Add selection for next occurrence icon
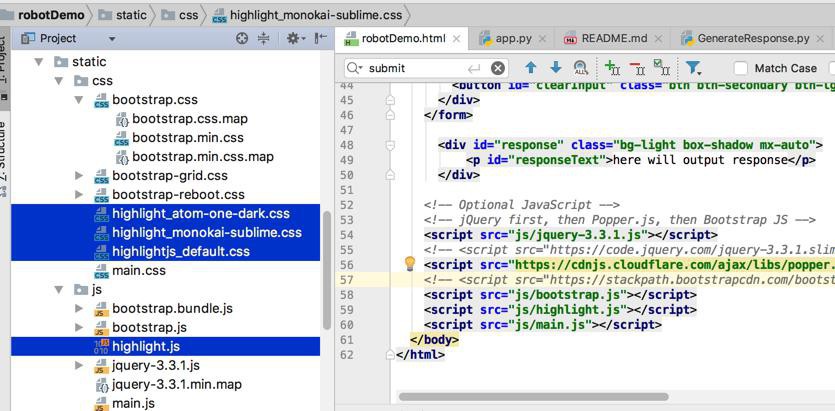Screen dimensions: 835x411 point(612,68)
